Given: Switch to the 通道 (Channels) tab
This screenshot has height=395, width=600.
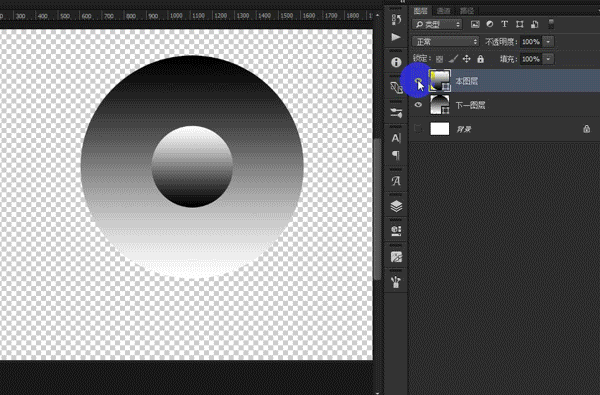Looking at the screenshot, I should pyautogui.click(x=443, y=11).
